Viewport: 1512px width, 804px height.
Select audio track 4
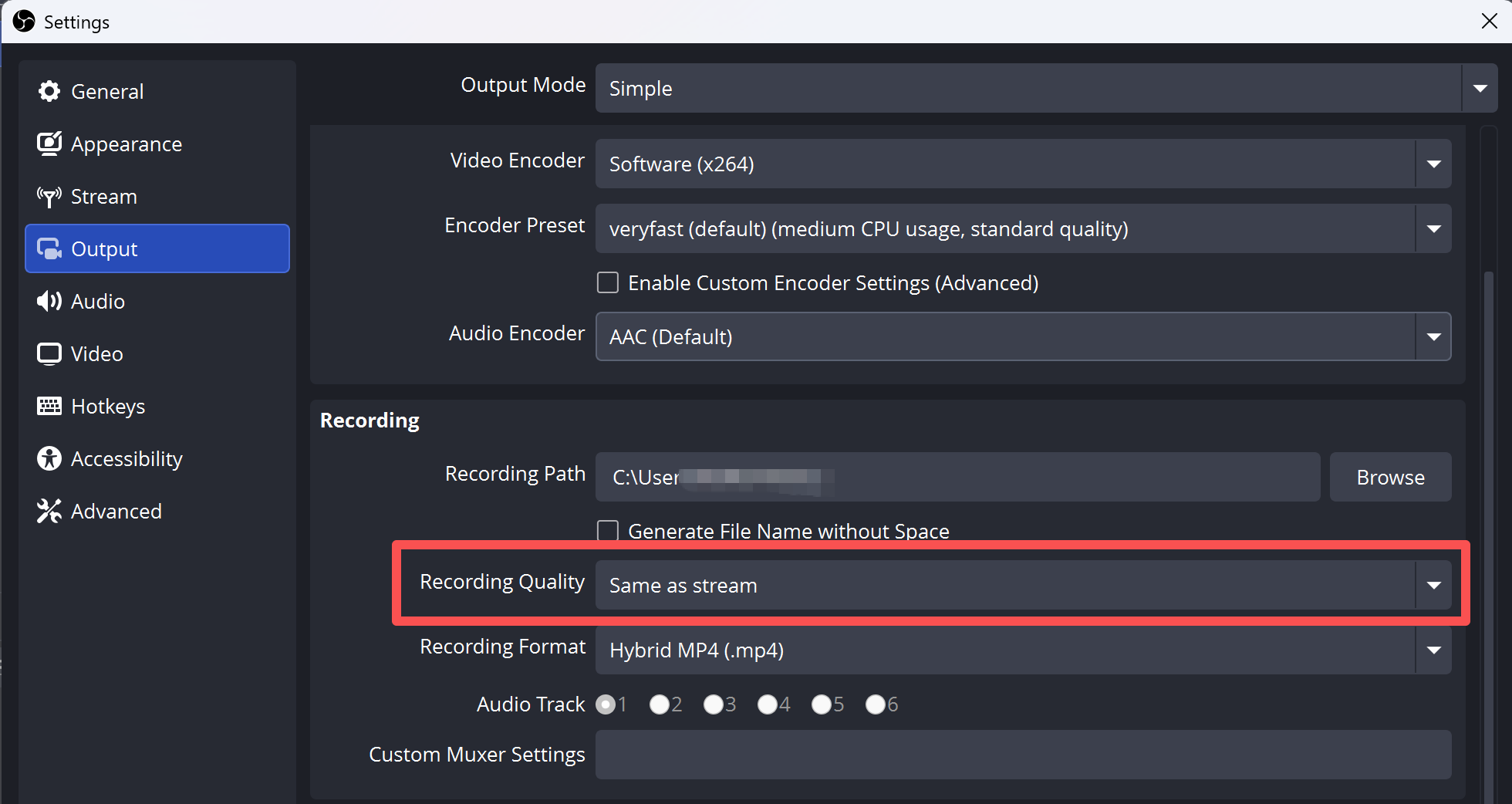pyautogui.click(x=768, y=704)
